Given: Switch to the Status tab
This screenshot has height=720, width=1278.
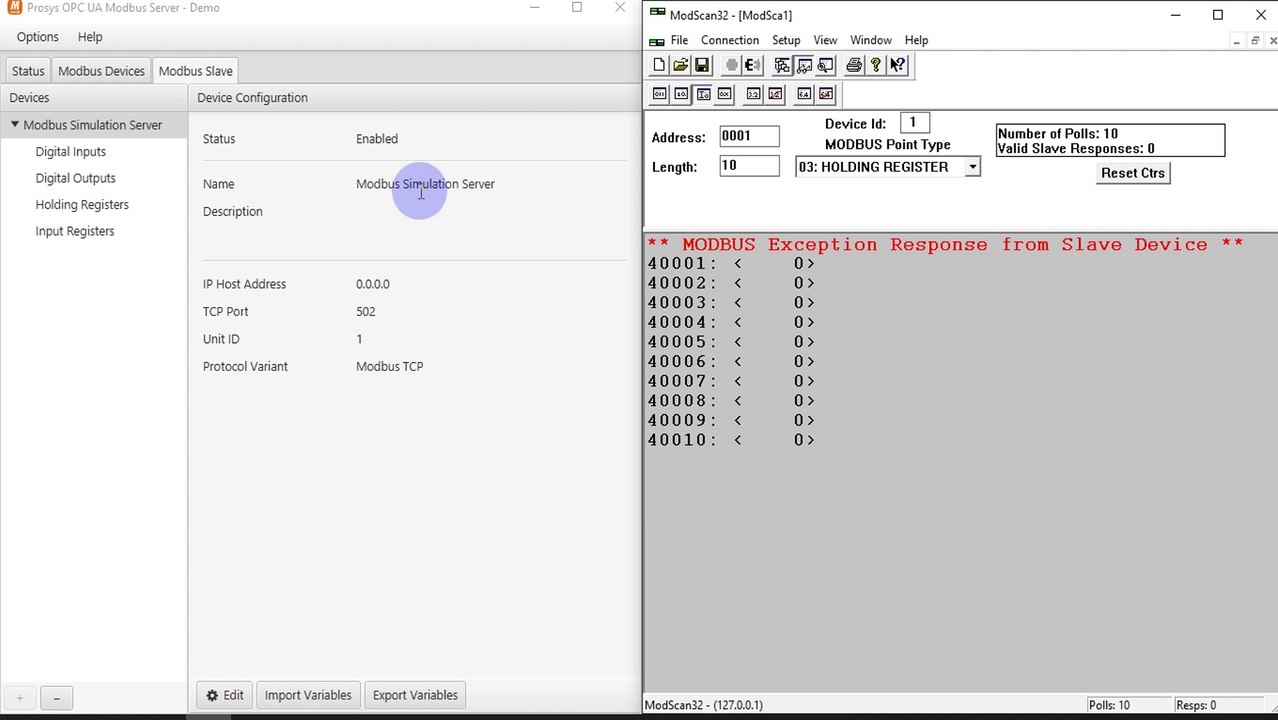Looking at the screenshot, I should point(28,71).
